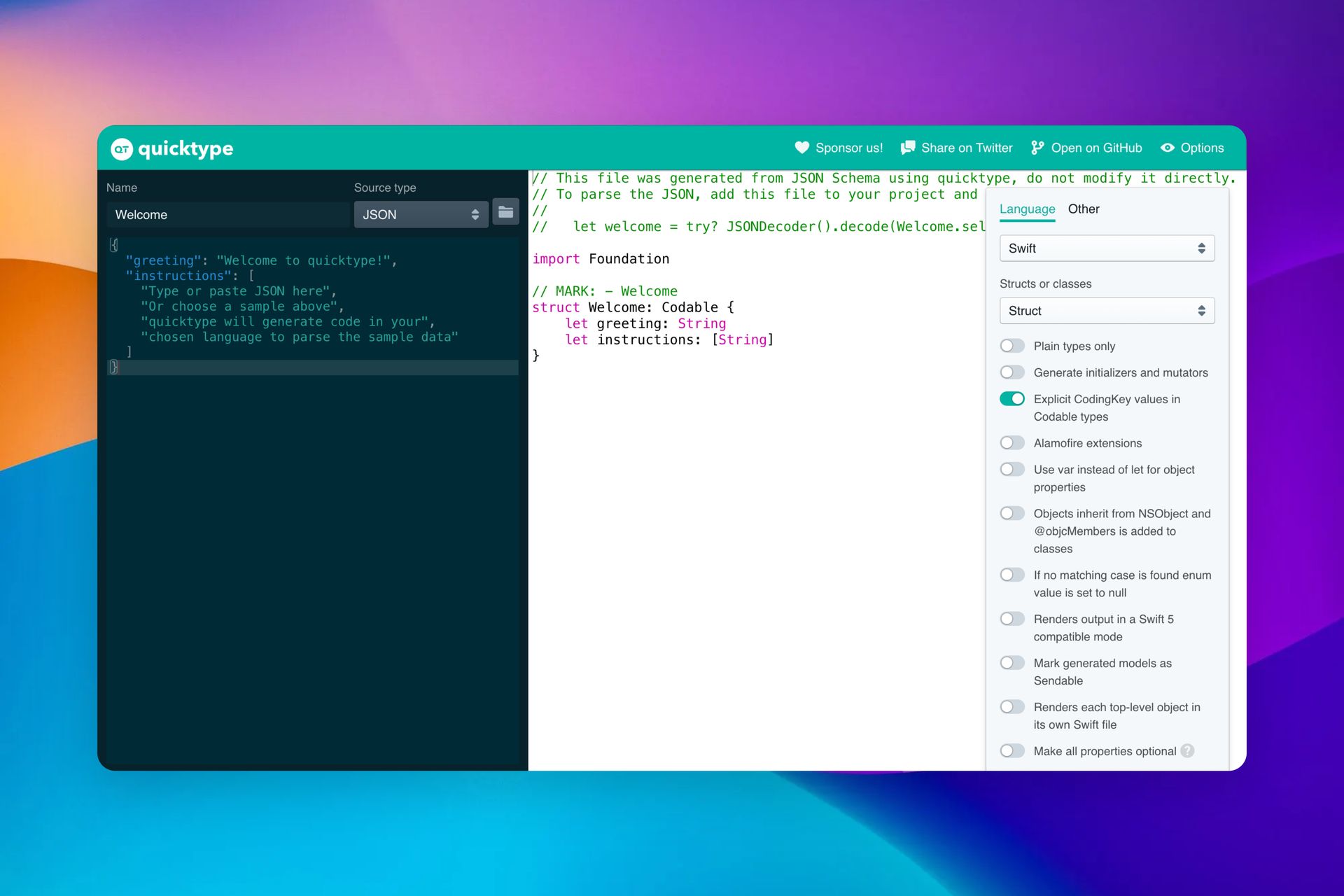Click the Options eye icon
Screen dimensions: 1344x896
1168,148
